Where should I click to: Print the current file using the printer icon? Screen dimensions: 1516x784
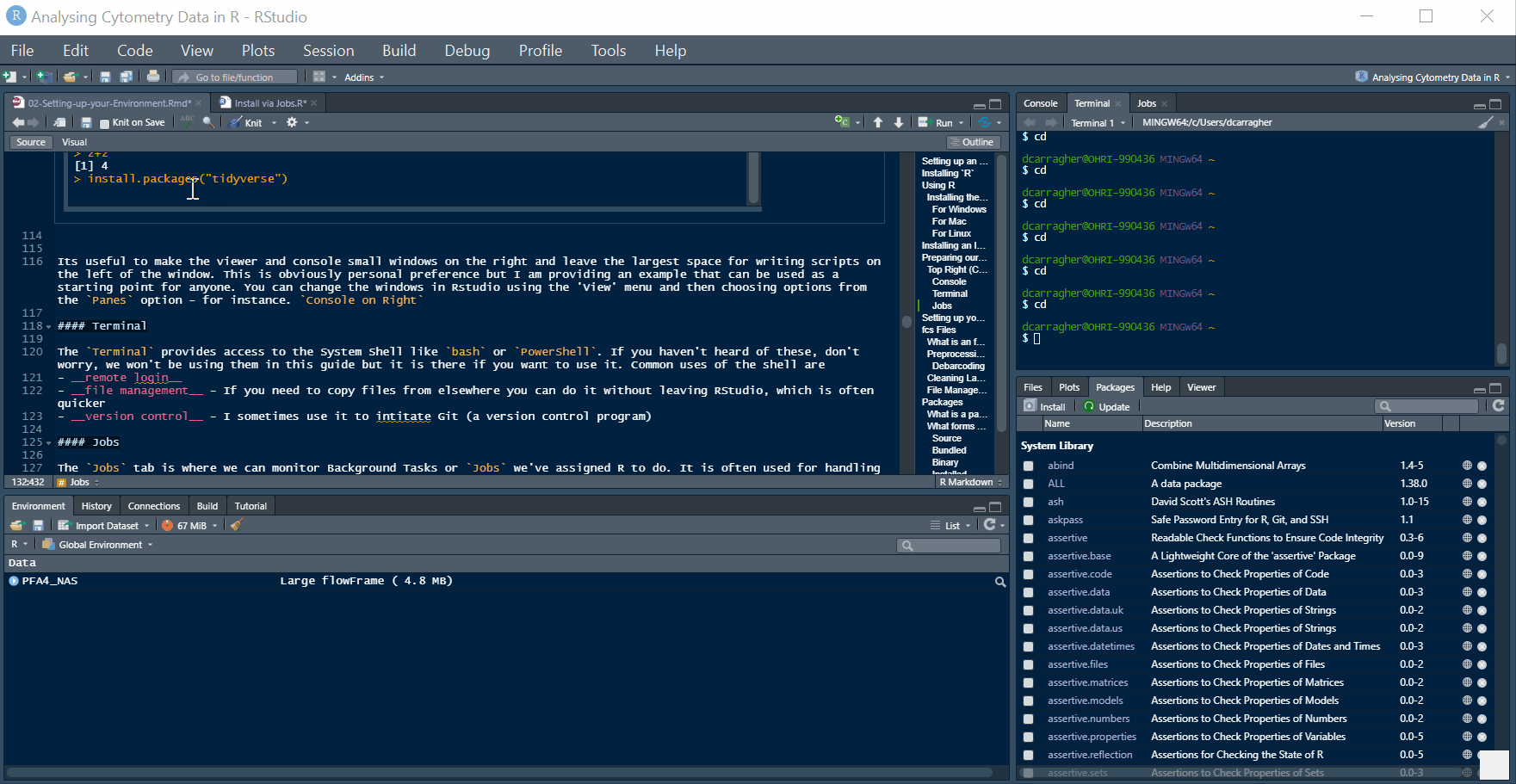click(153, 77)
